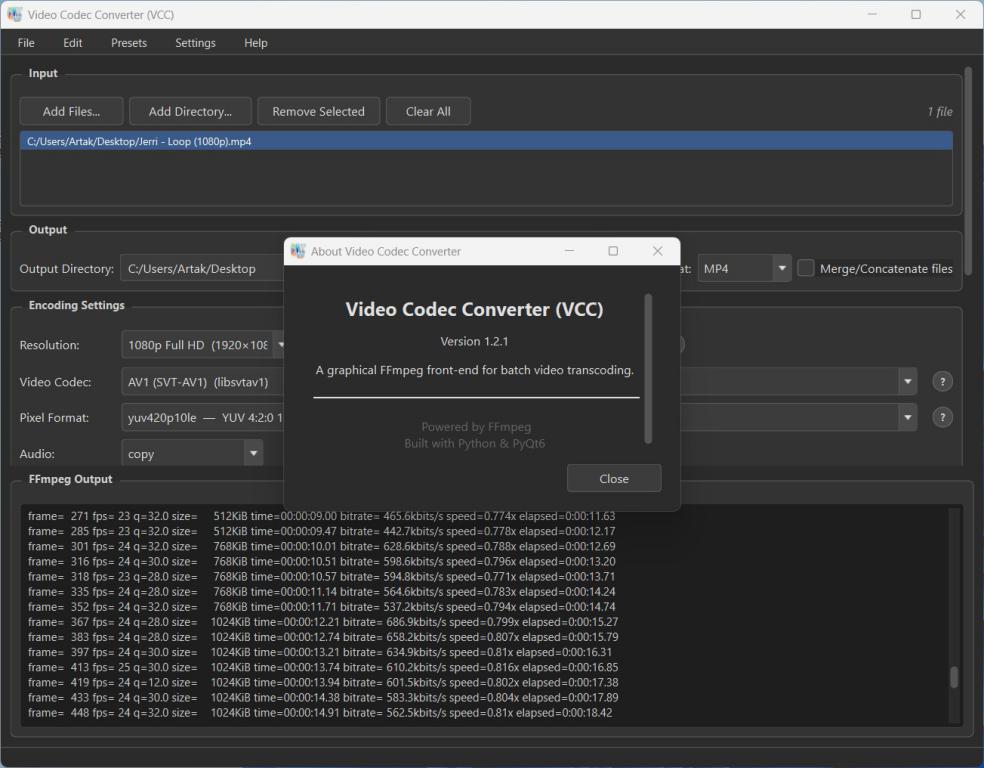984x768 pixels.
Task: Click the app icon in About dialog title bar
Action: (298, 251)
